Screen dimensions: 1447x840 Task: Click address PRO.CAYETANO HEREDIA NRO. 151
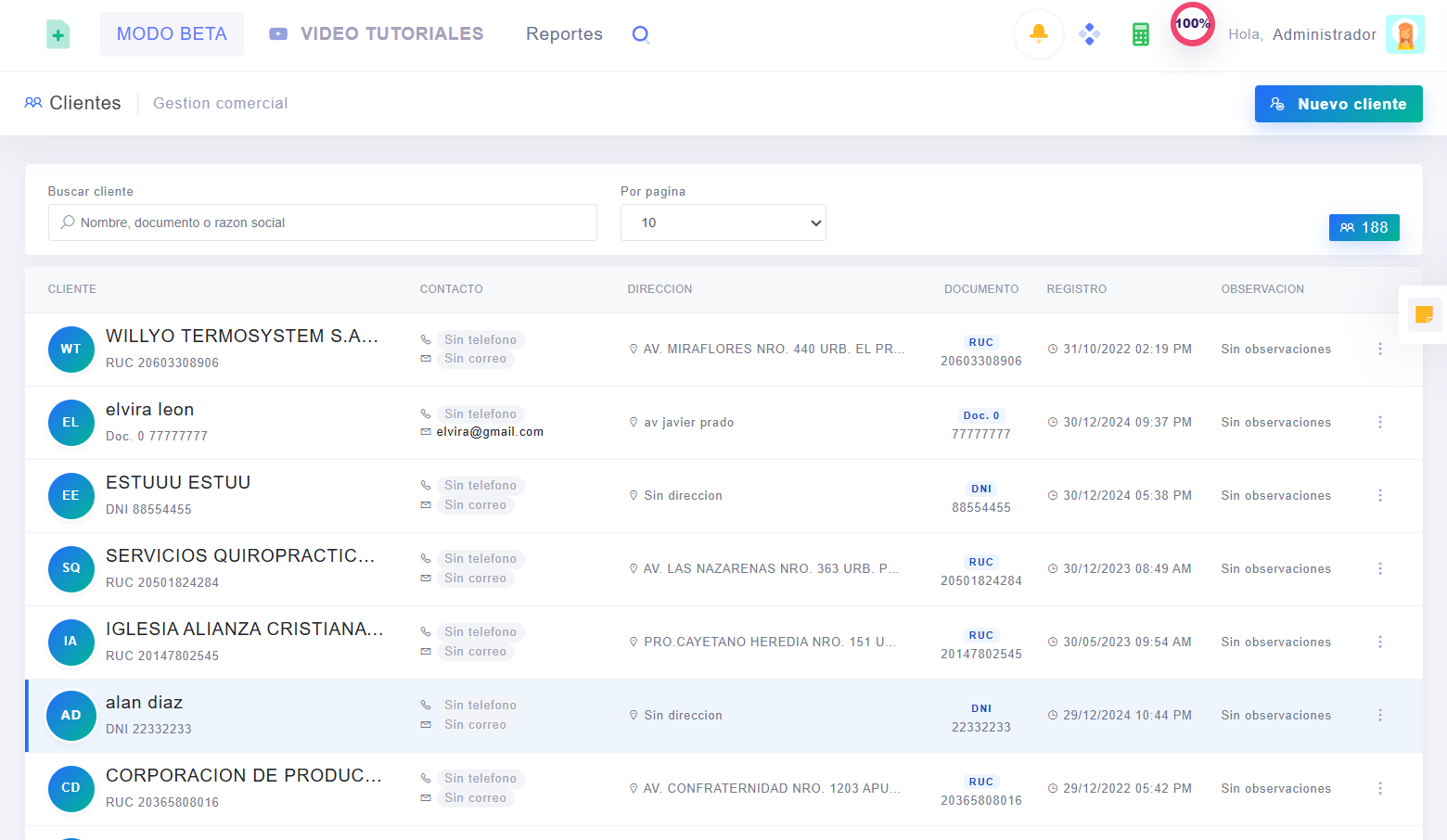[770, 642]
